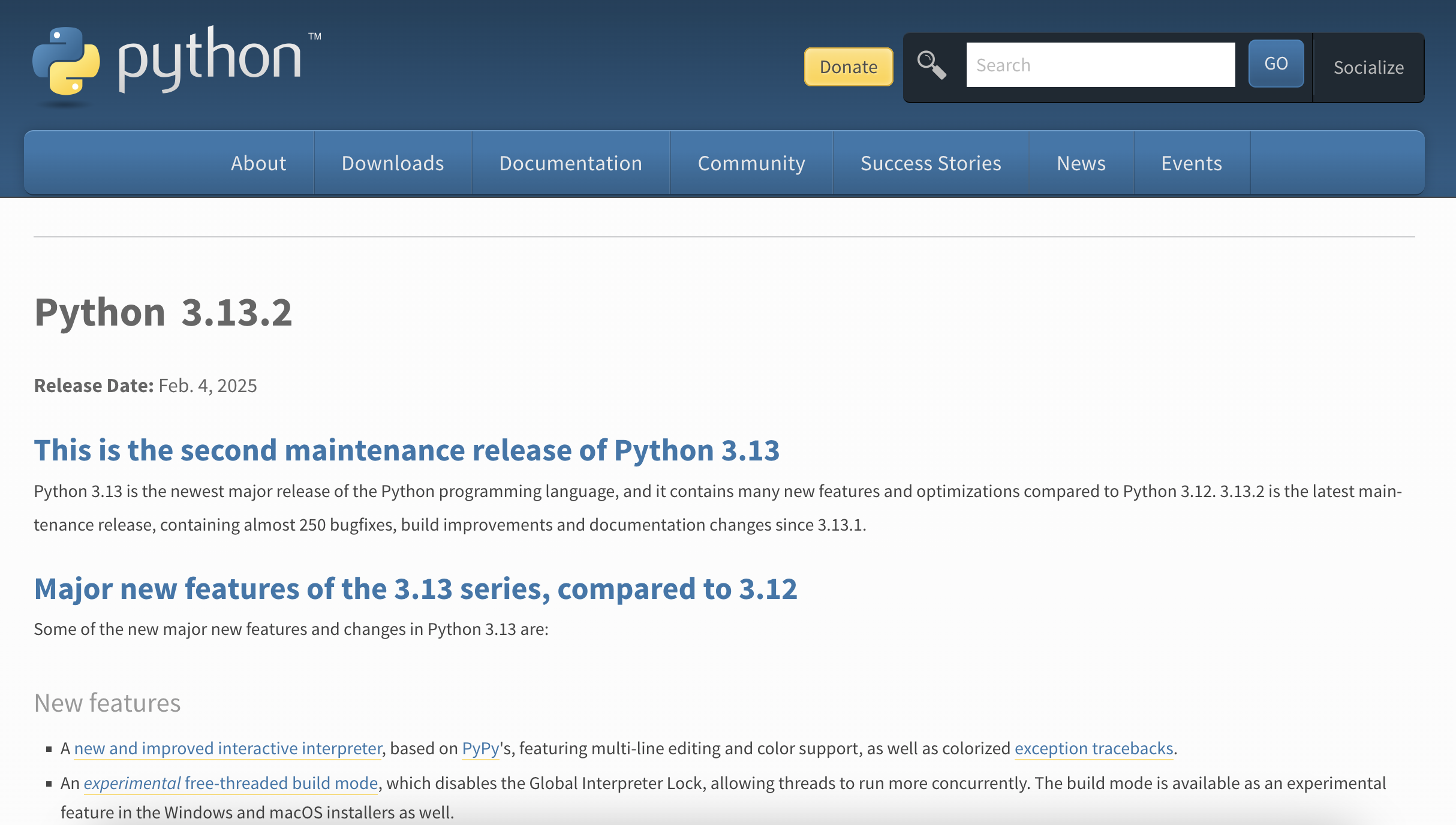Click the Major new features heading
Viewport: 1456px width, 825px height.
coord(416,589)
